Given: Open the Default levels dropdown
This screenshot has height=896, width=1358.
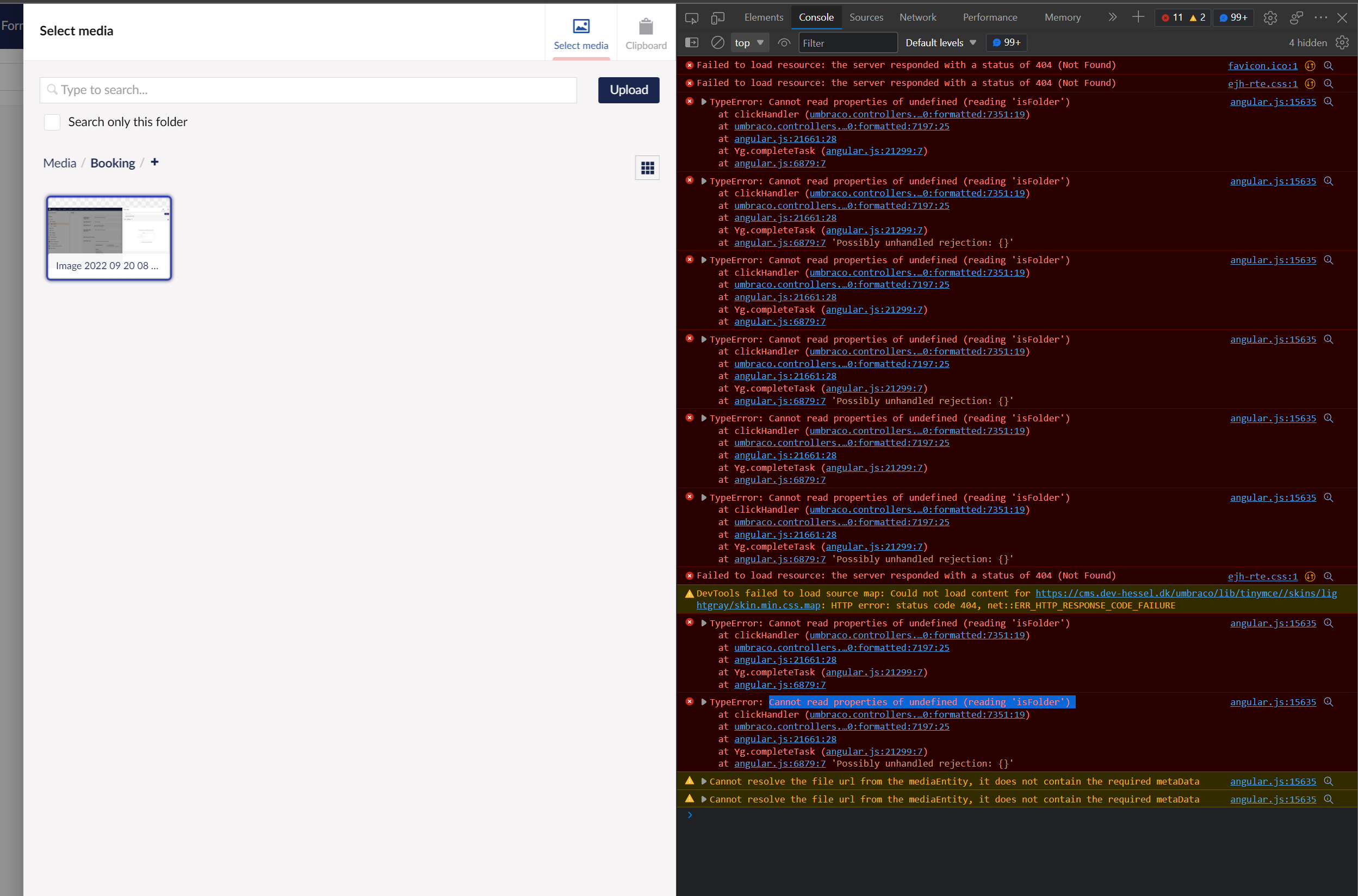Looking at the screenshot, I should (940, 42).
